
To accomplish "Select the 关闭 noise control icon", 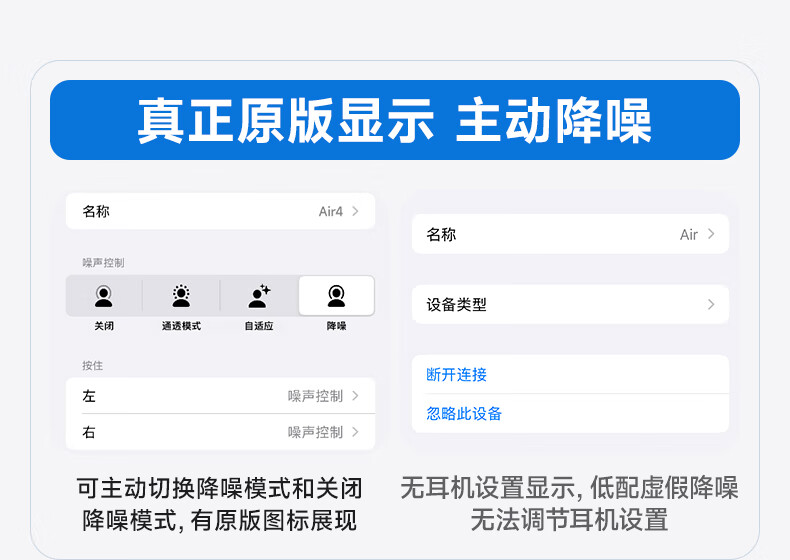I will 104,296.
